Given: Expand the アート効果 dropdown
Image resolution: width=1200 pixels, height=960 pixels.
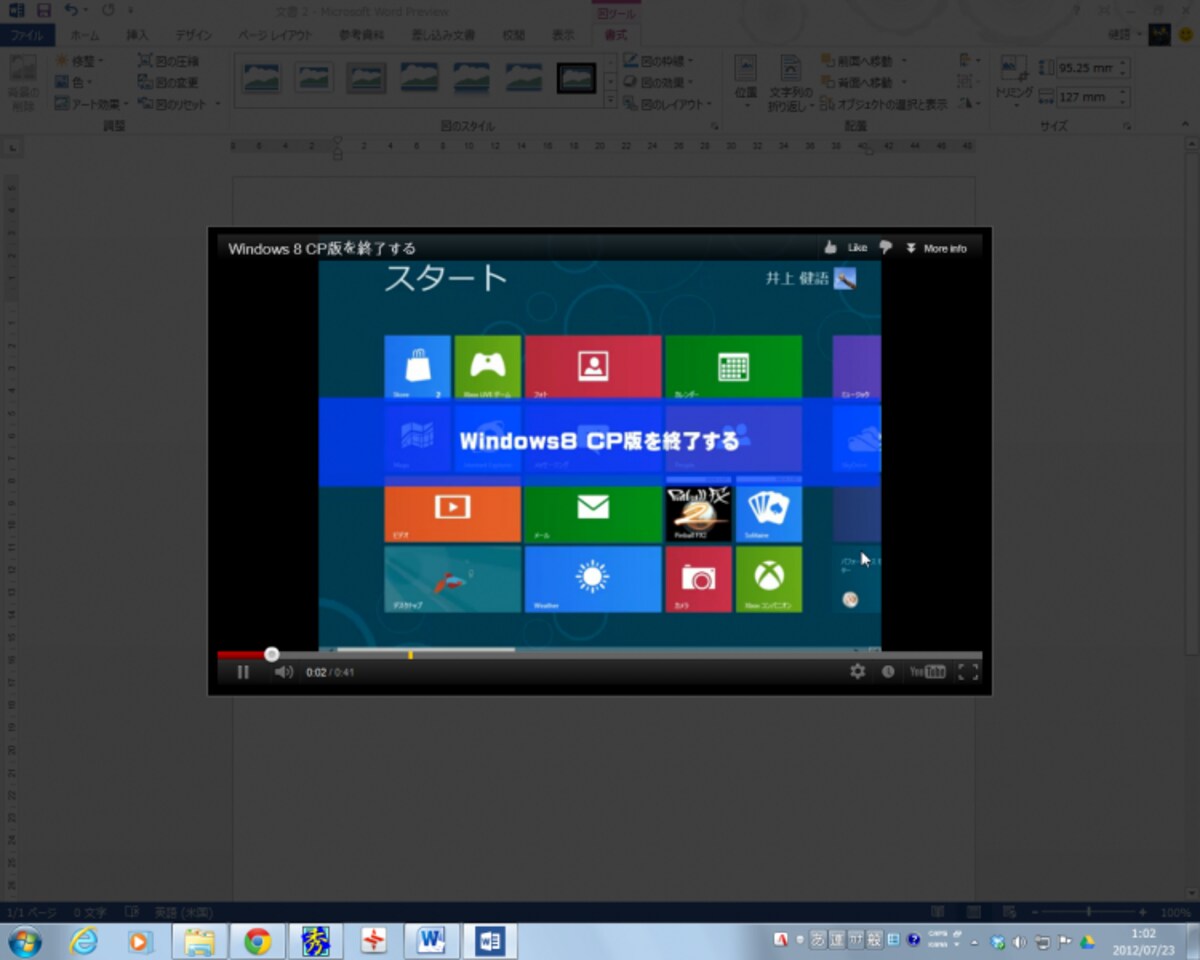Looking at the screenshot, I should [x=92, y=104].
